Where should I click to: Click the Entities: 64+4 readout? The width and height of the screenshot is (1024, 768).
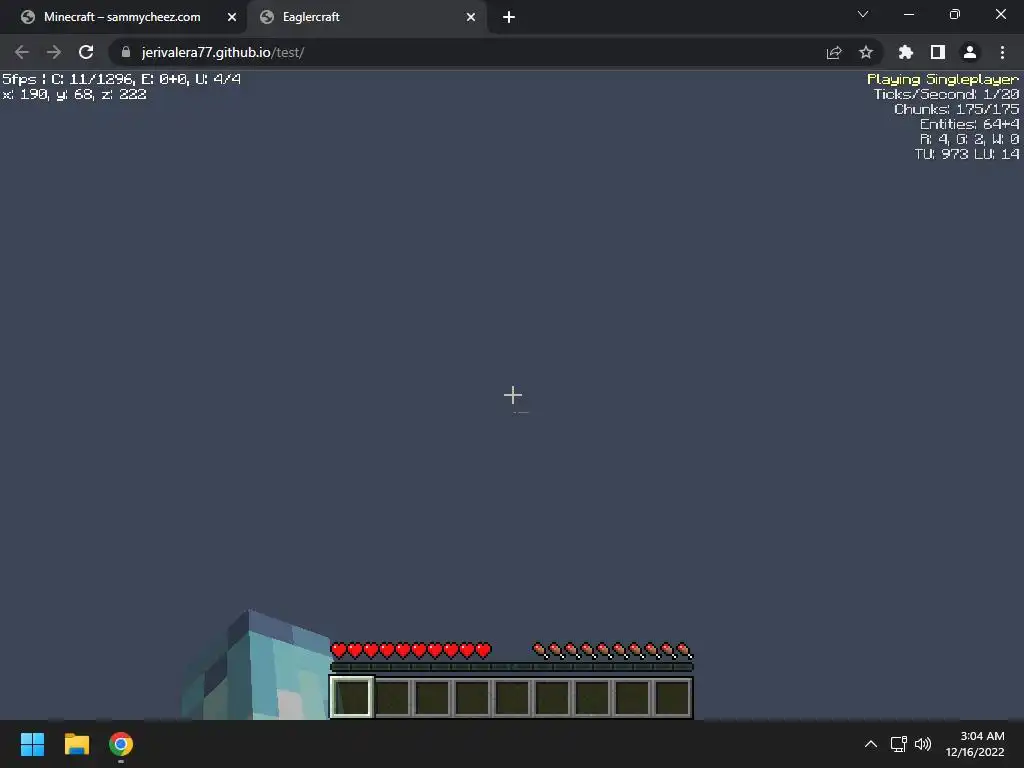coord(969,124)
